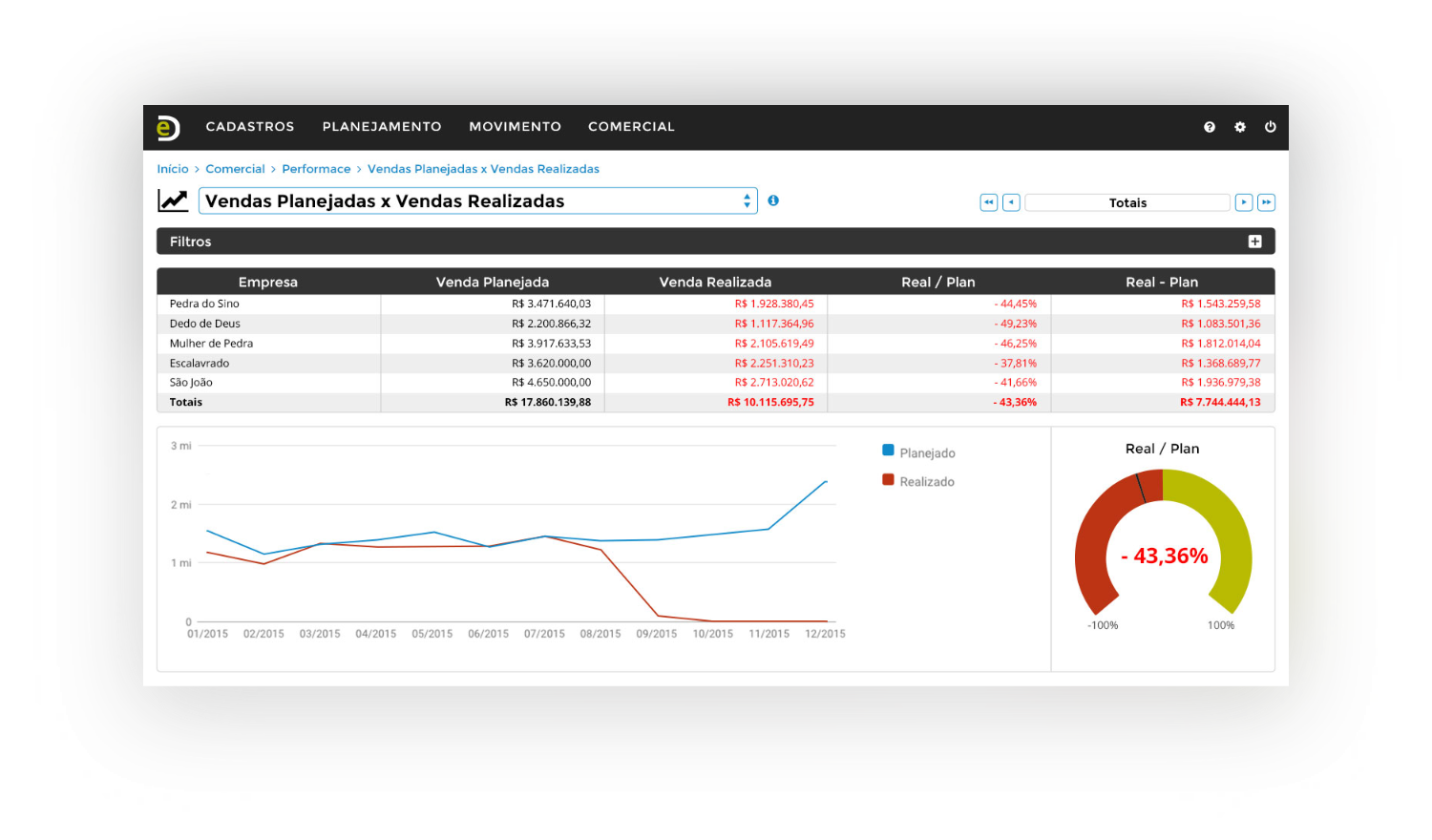Click the app logo icon
This screenshot has height=840, width=1432.
168,127
